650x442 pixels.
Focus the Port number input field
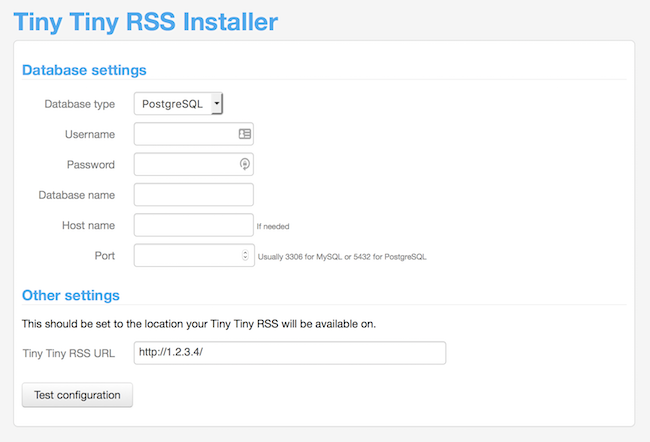[x=187, y=256]
